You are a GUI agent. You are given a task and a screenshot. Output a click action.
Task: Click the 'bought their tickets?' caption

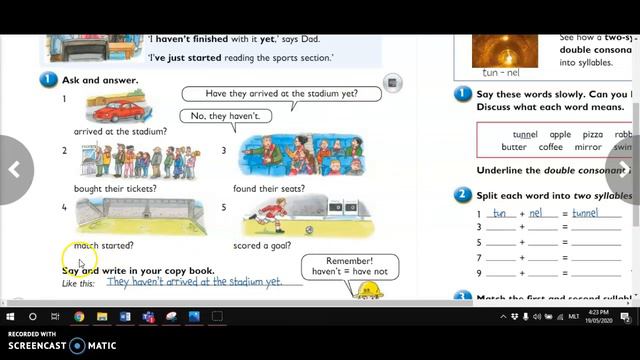tap(115, 189)
